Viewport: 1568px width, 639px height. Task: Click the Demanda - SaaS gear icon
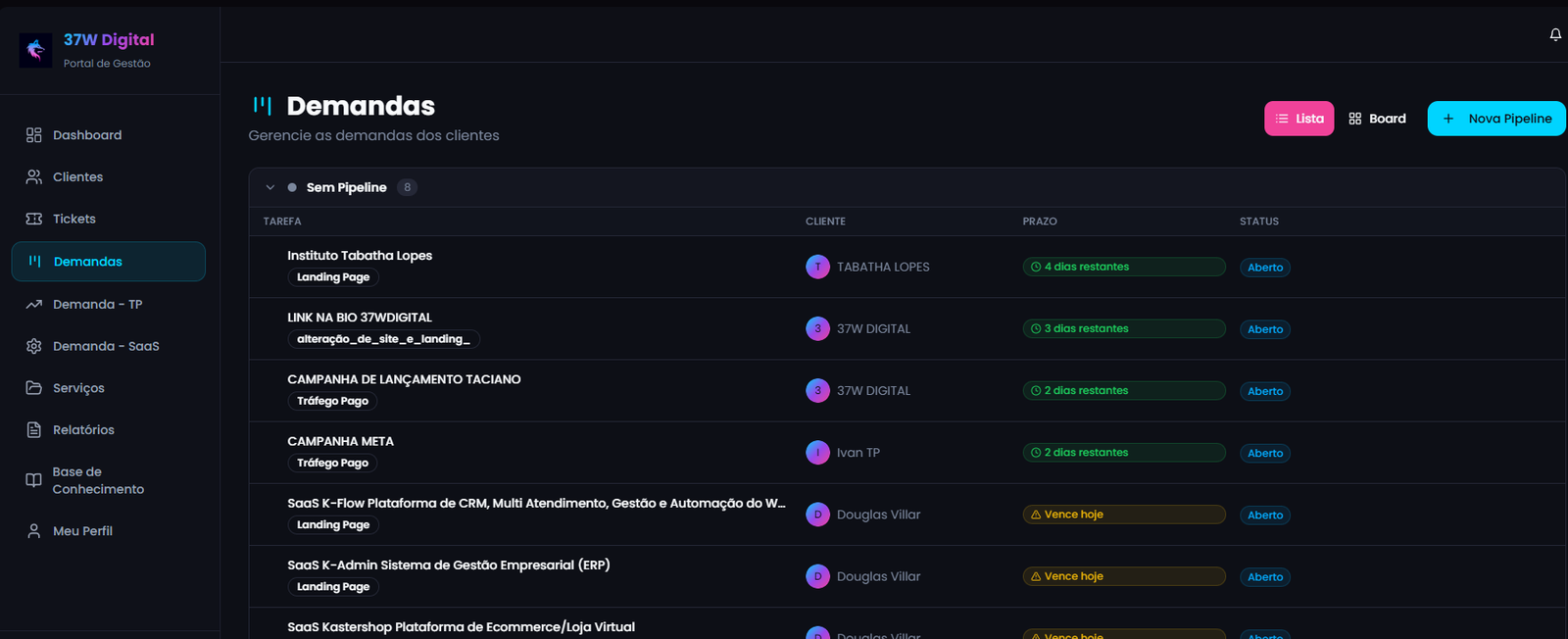click(34, 346)
